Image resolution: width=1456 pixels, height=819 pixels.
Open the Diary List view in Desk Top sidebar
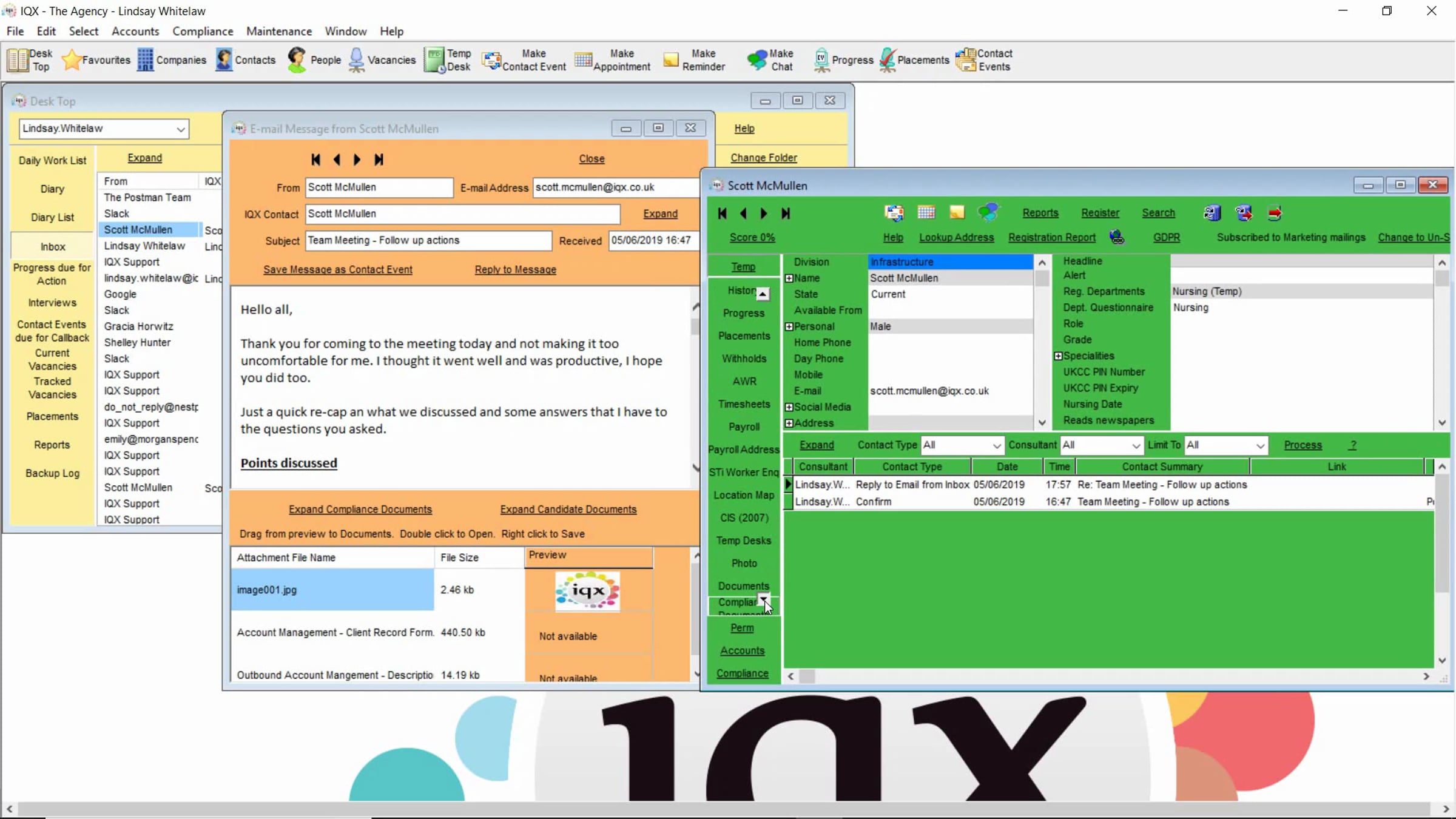[x=52, y=217]
